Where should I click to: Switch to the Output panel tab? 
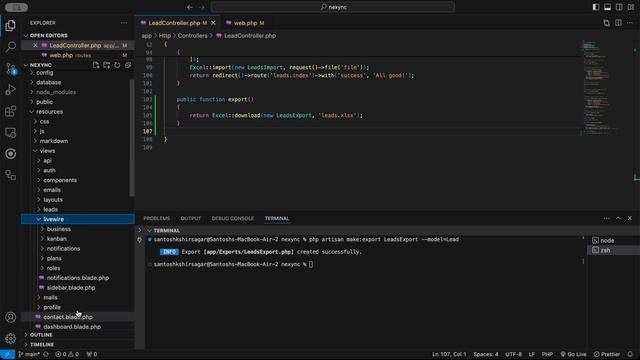pyautogui.click(x=191, y=218)
